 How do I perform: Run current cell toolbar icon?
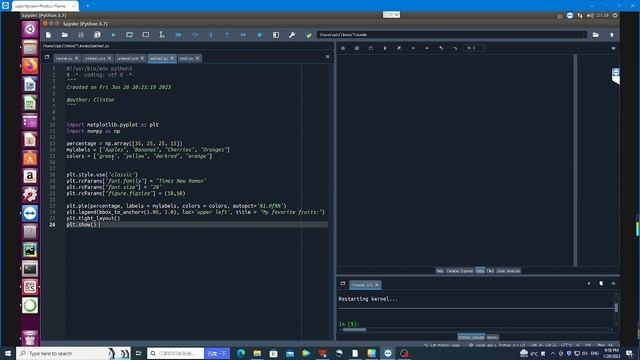(129, 35)
